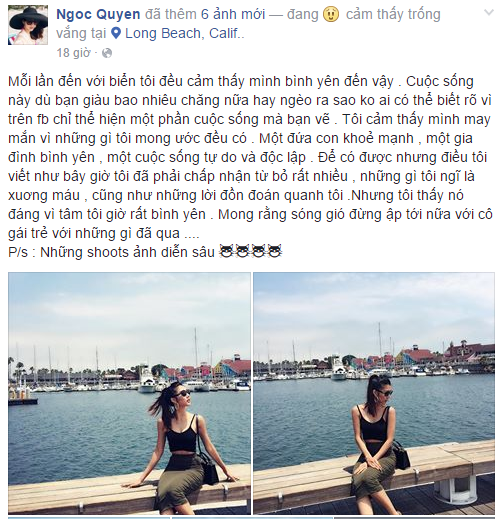Expand the post options chevron menu
This screenshot has width=502, height=519.
489,13
